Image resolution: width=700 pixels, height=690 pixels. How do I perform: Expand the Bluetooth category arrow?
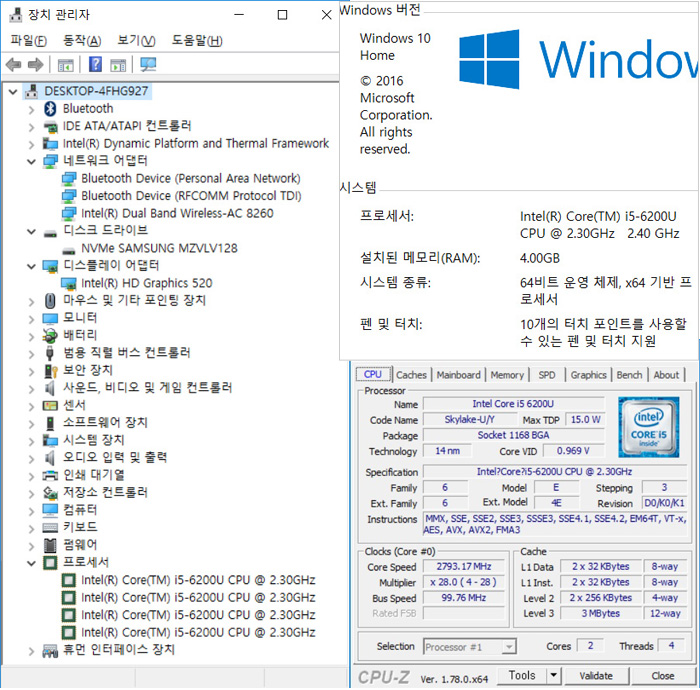31,110
